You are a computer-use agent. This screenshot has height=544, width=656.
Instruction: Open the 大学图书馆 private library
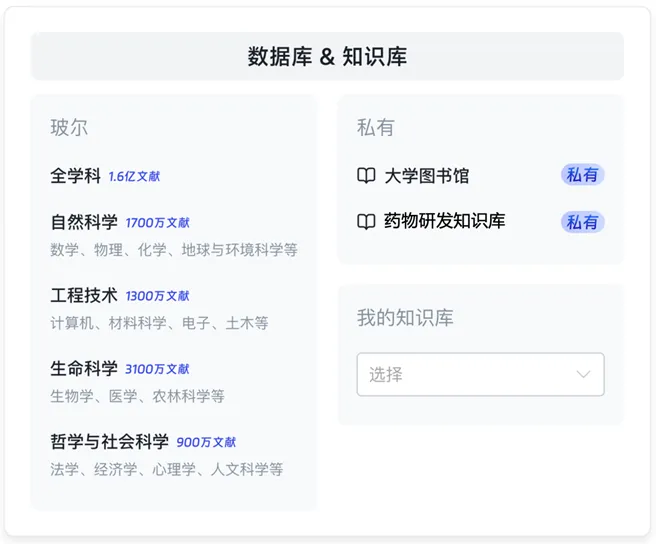pyautogui.click(x=426, y=176)
